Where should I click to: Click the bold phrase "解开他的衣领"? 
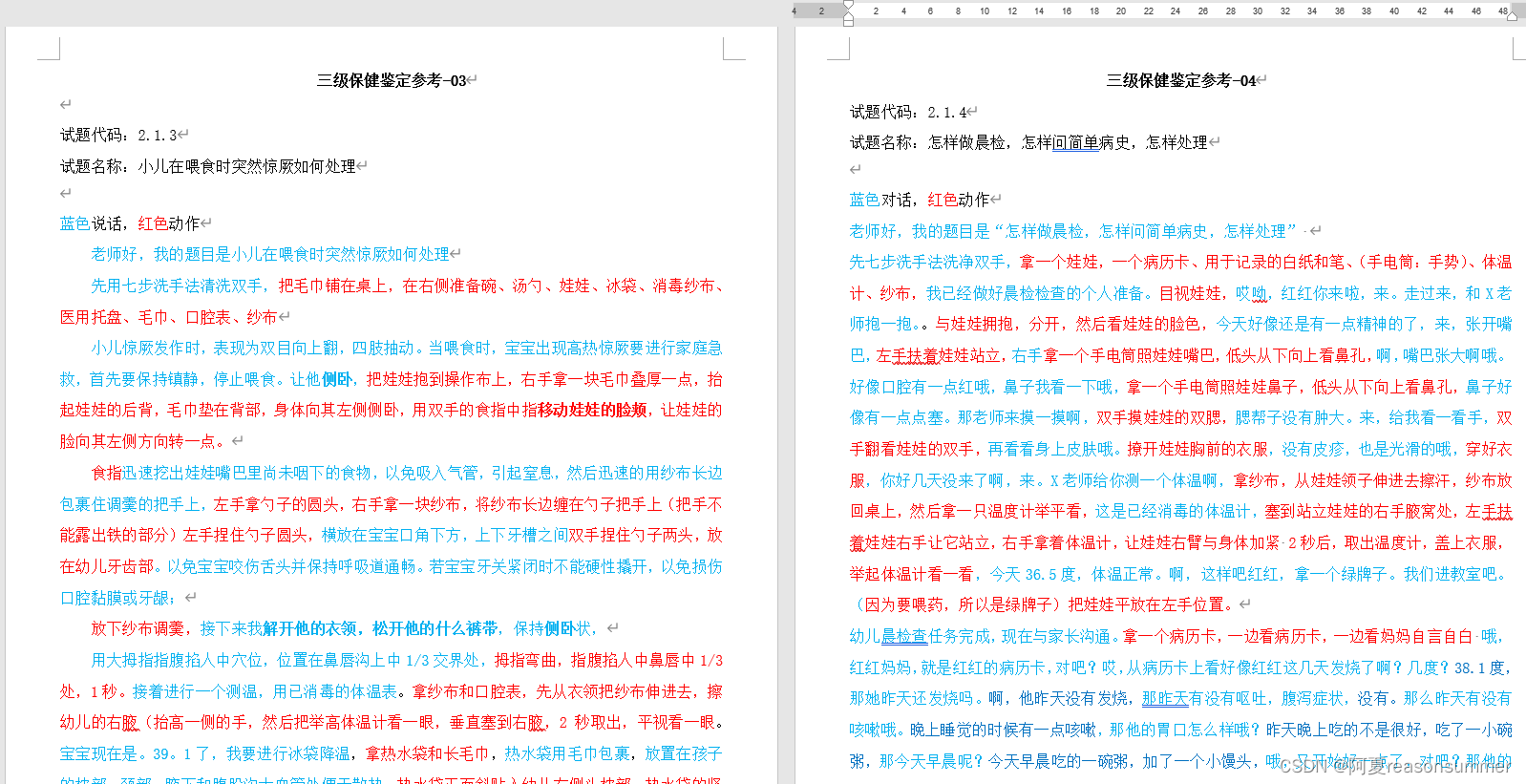coord(310,628)
